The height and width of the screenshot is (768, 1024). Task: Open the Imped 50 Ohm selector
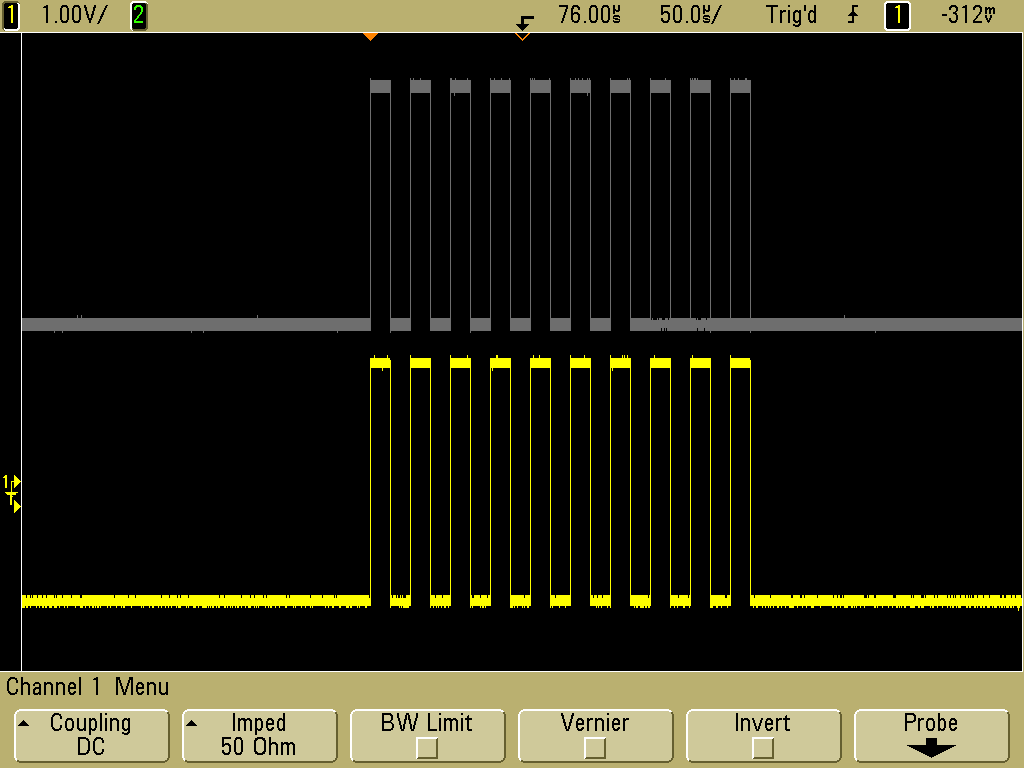coord(258,735)
